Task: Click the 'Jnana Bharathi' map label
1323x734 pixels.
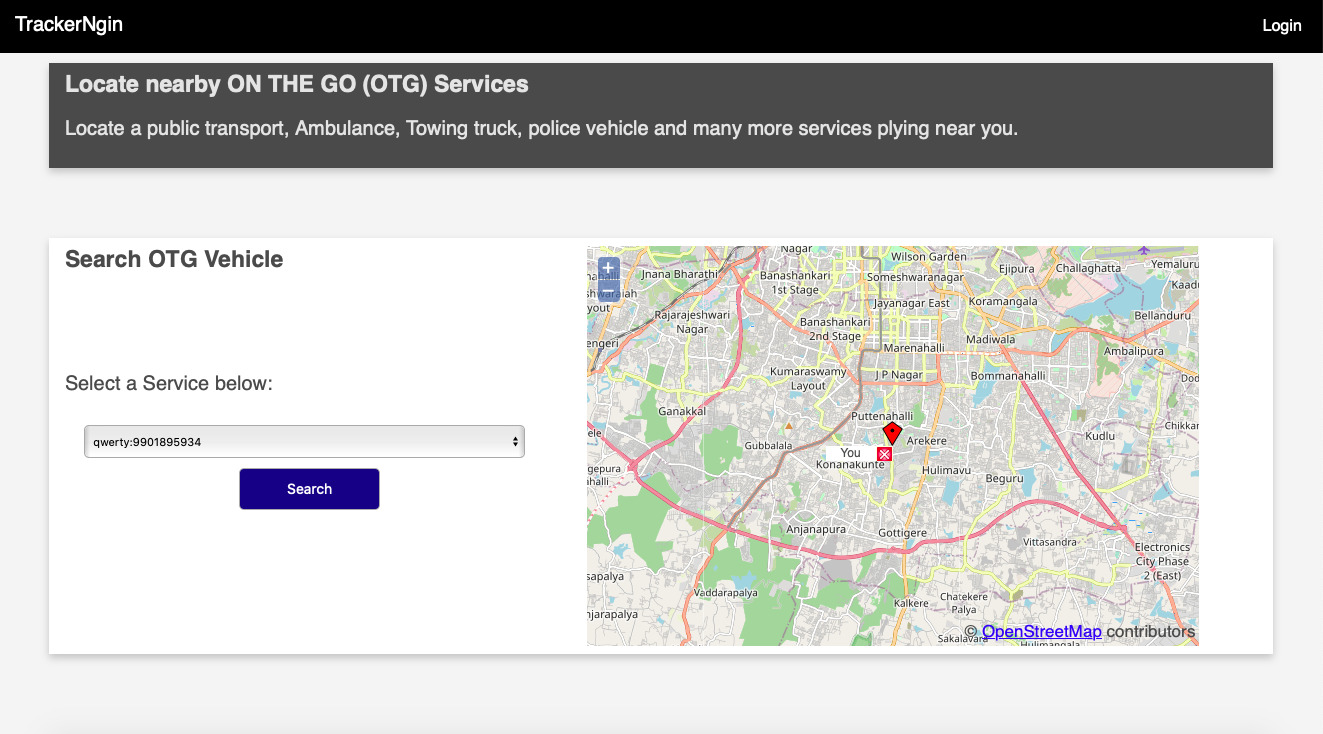Action: click(x=679, y=273)
